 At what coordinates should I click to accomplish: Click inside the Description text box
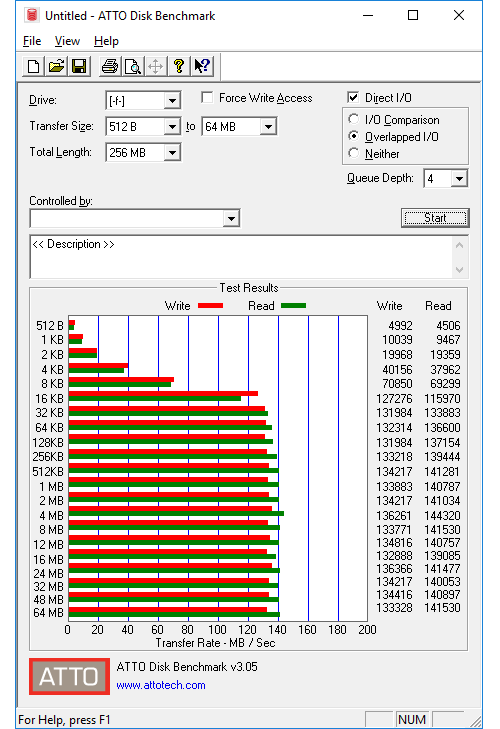pyautogui.click(x=242, y=257)
